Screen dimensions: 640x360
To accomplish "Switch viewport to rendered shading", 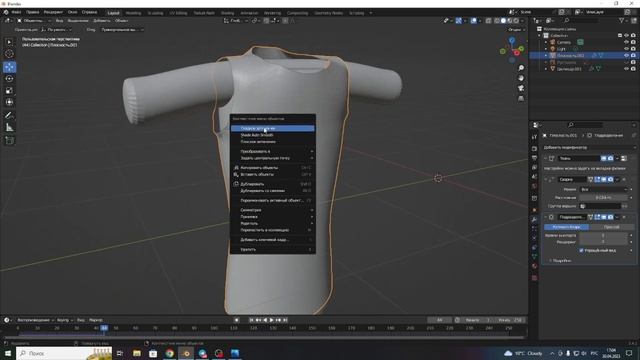I will pyautogui.click(x=516, y=20).
